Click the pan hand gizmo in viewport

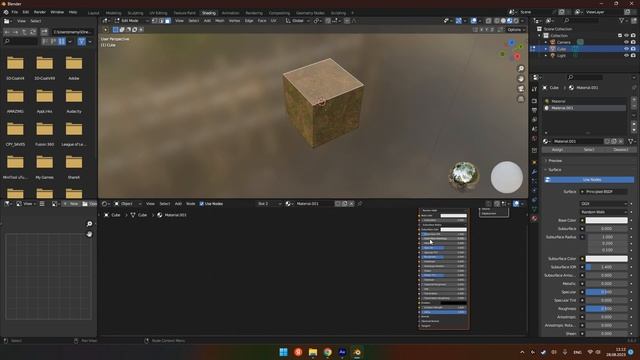click(521, 79)
